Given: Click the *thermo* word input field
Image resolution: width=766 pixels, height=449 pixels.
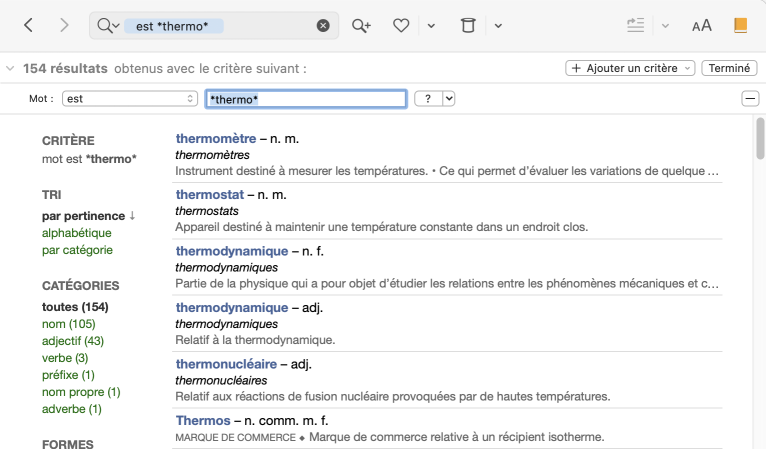Looking at the screenshot, I should click(x=305, y=98).
